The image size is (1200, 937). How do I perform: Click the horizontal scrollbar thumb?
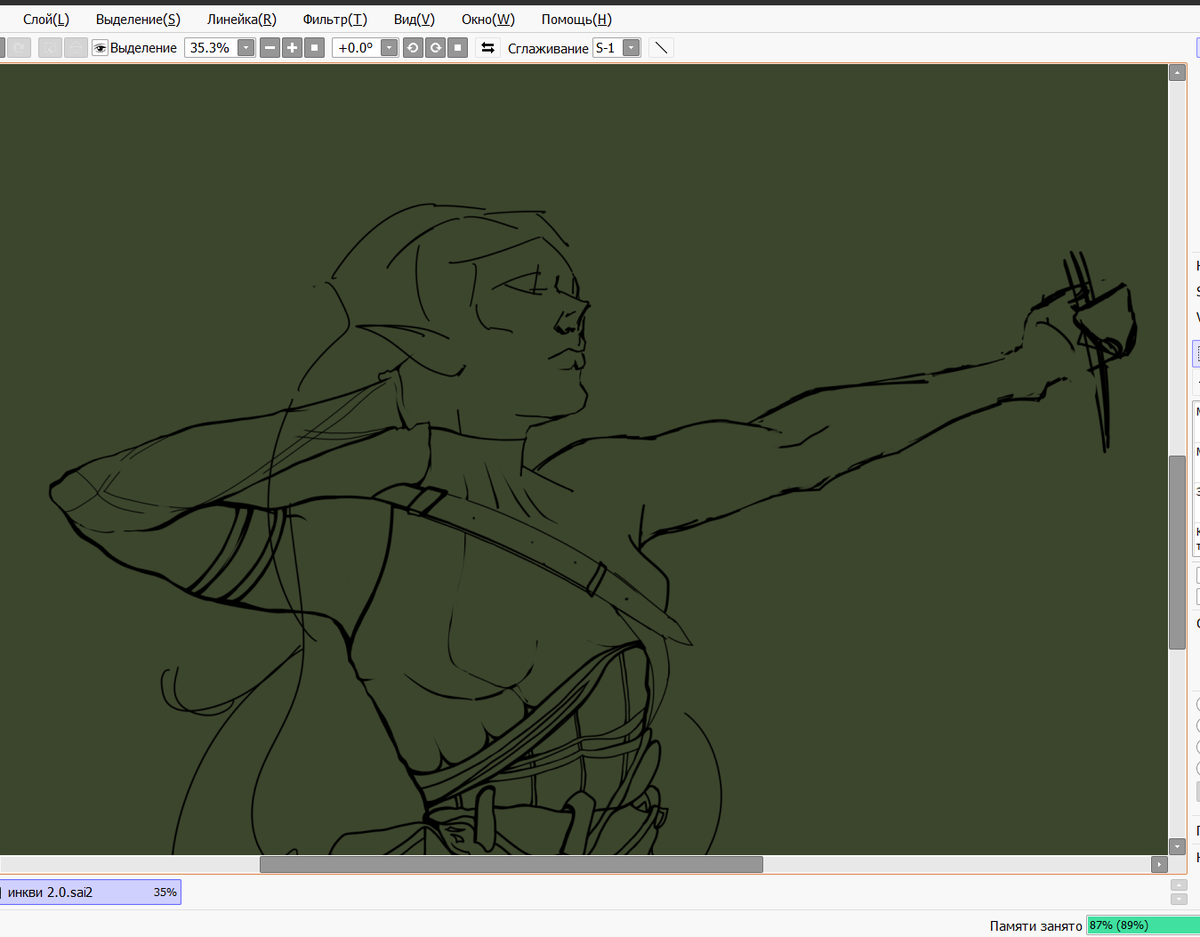pyautogui.click(x=511, y=864)
